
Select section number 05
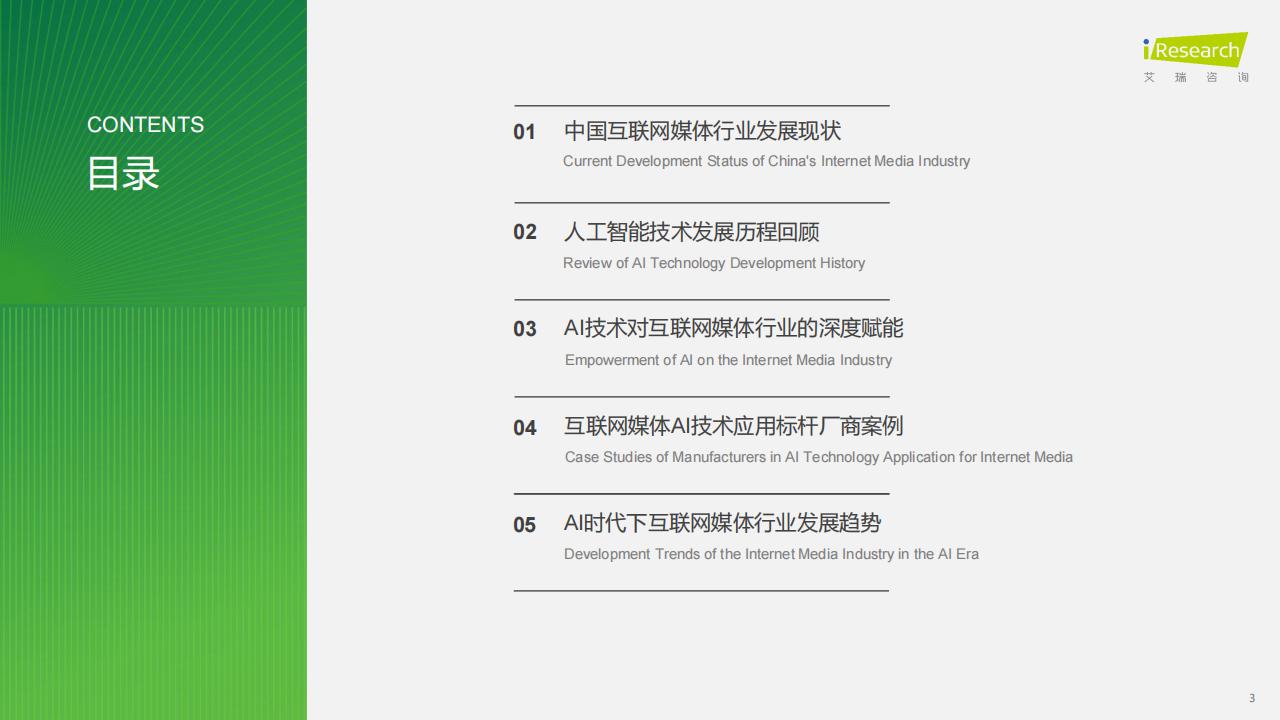[x=525, y=525]
